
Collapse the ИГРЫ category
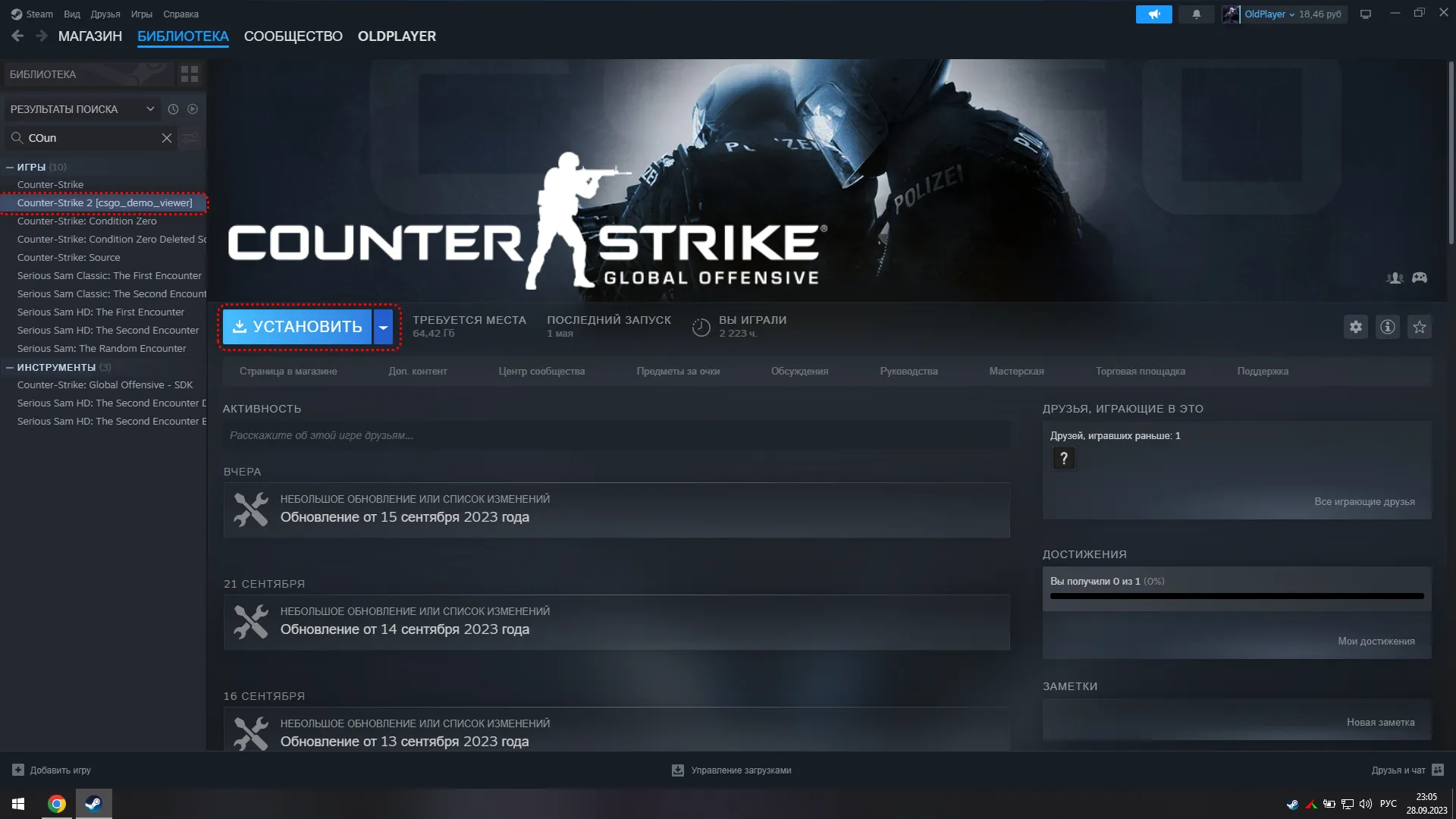click(x=10, y=167)
